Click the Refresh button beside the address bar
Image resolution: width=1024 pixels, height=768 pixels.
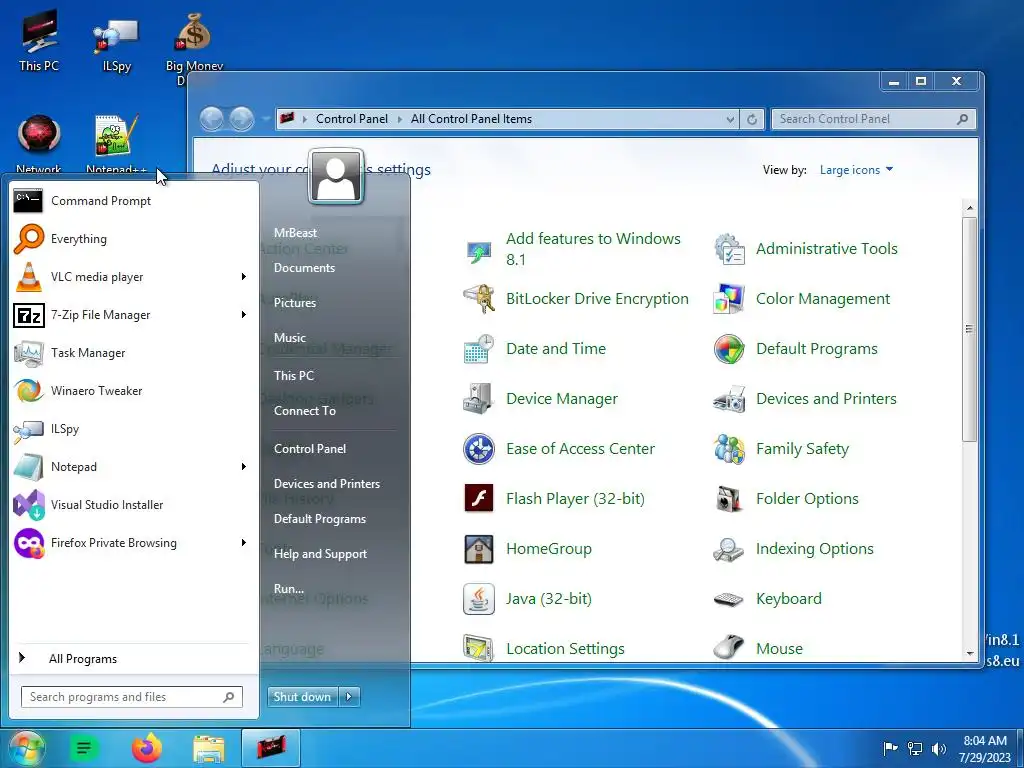752,119
